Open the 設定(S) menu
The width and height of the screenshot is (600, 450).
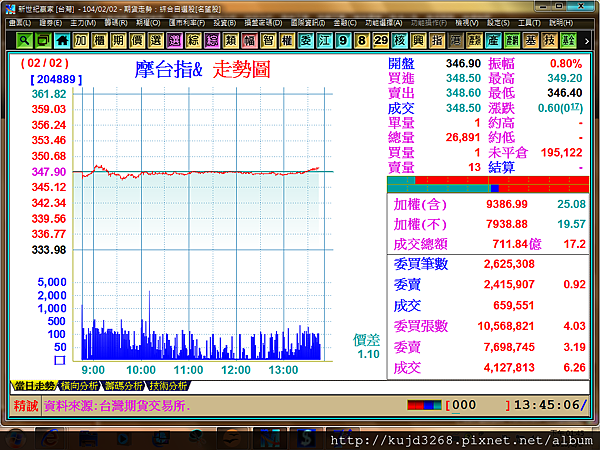[x=498, y=23]
